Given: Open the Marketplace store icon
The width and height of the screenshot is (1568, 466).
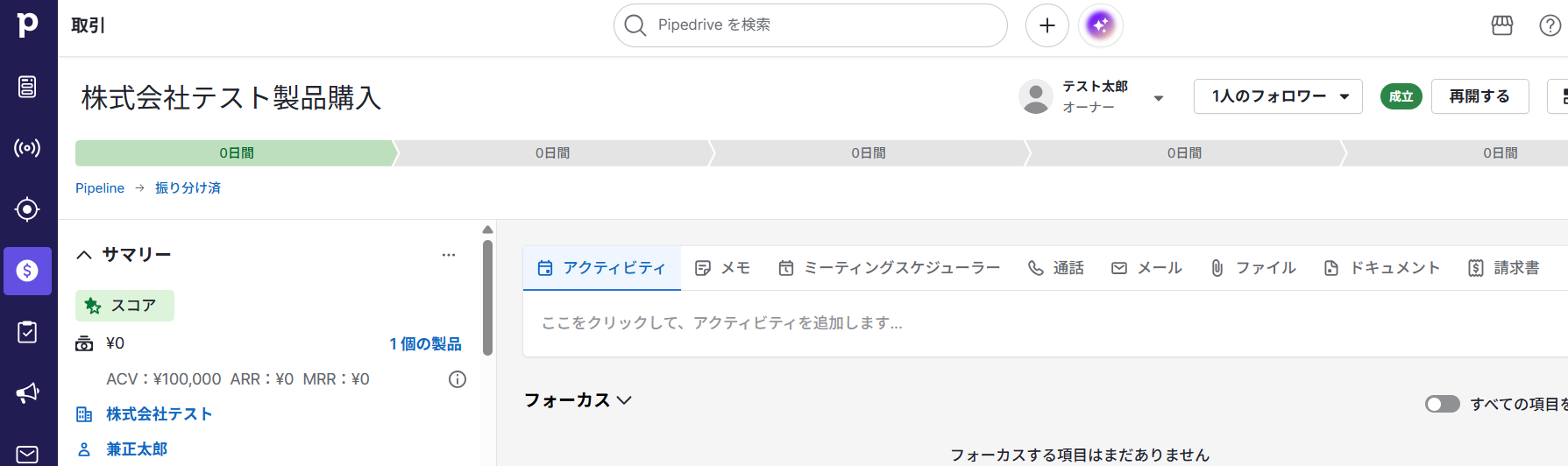Looking at the screenshot, I should click(x=1502, y=25).
